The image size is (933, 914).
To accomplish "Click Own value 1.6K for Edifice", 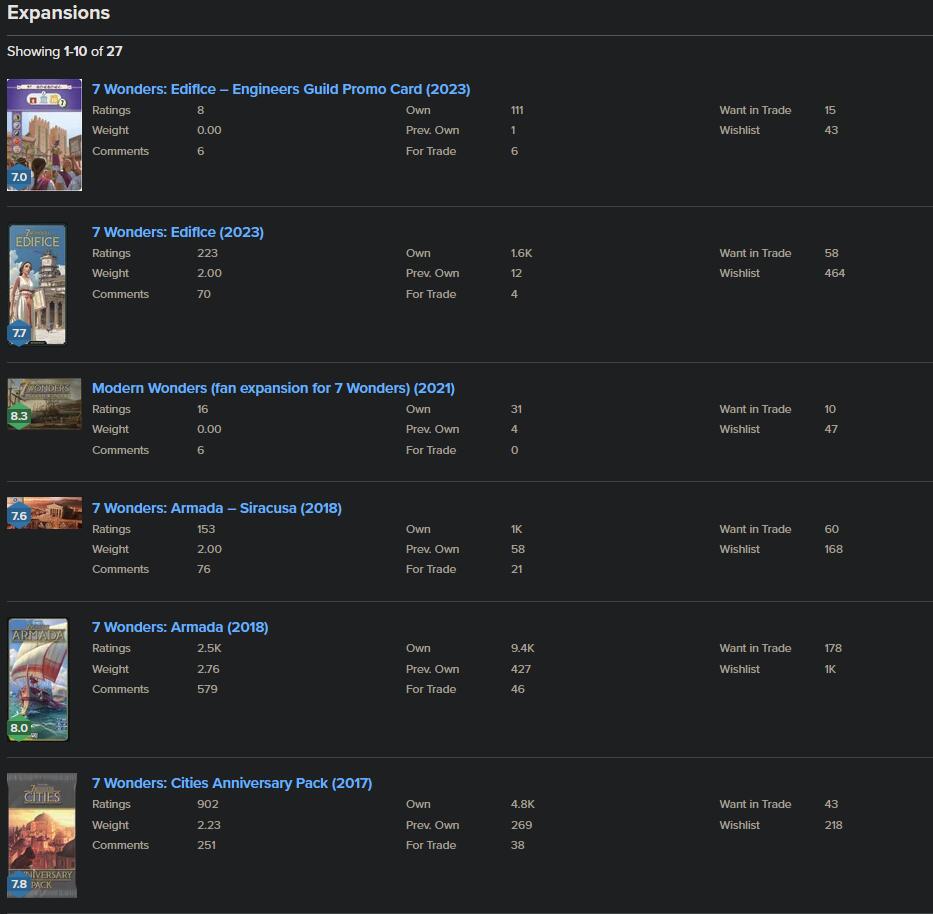I will click(521, 253).
